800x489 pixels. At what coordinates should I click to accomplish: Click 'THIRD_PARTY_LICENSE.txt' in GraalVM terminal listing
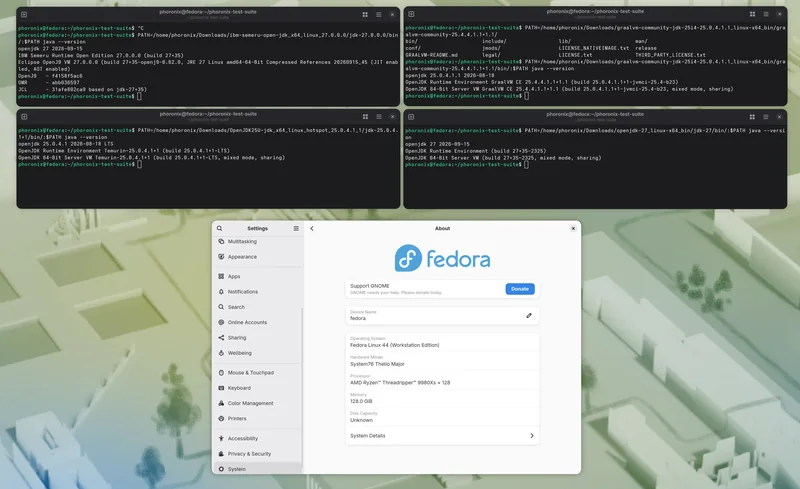670,55
